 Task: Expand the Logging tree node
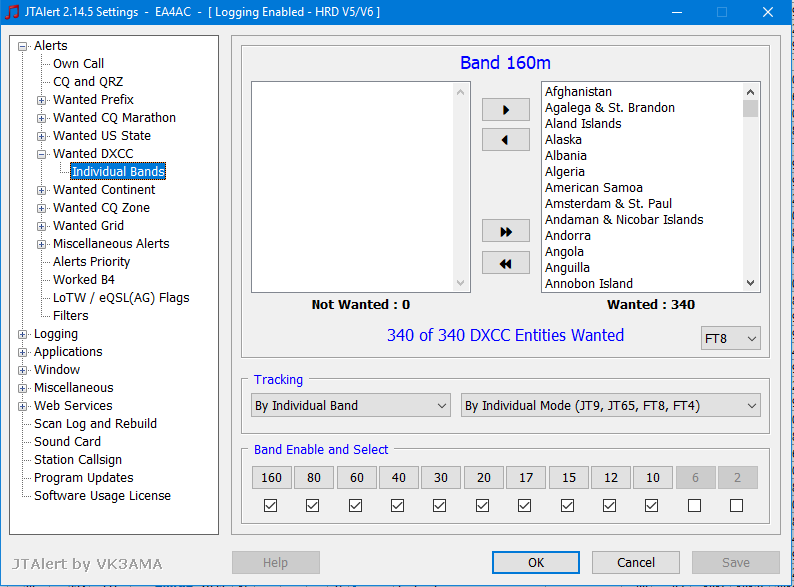[23, 334]
